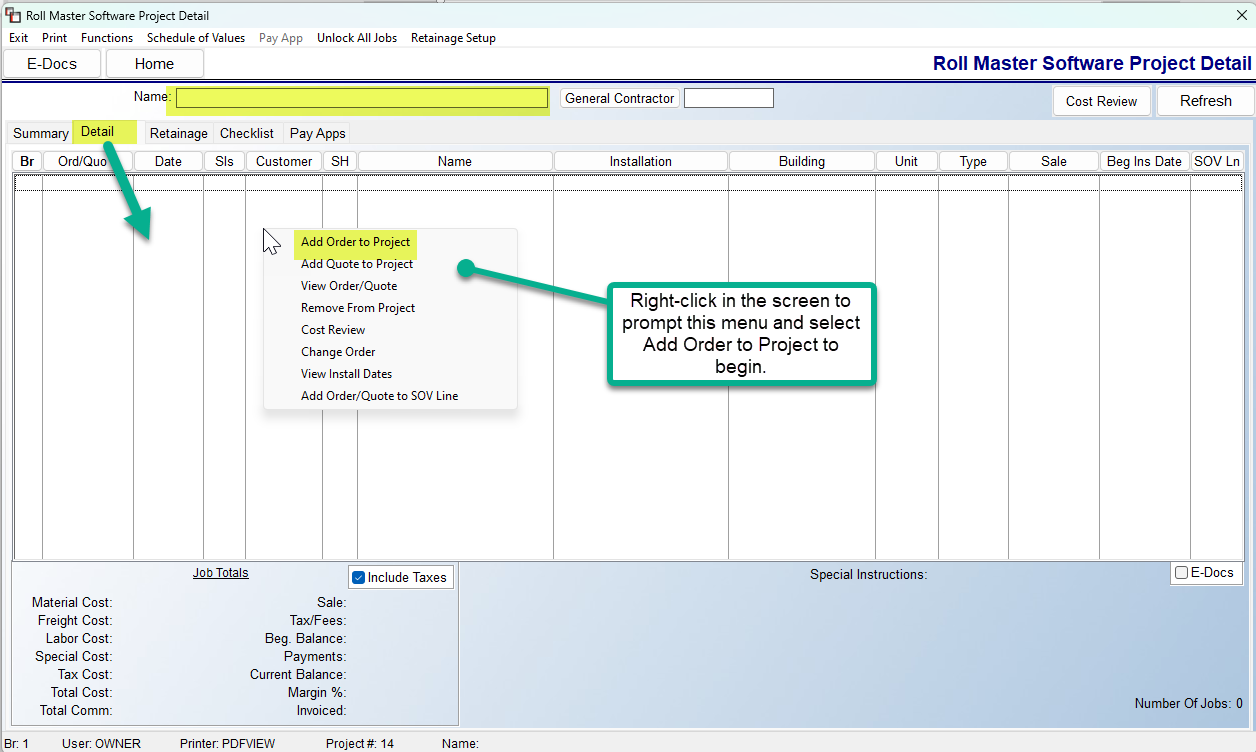Open the Schedule of Values menu
This screenshot has width=1256, height=752.
196,38
